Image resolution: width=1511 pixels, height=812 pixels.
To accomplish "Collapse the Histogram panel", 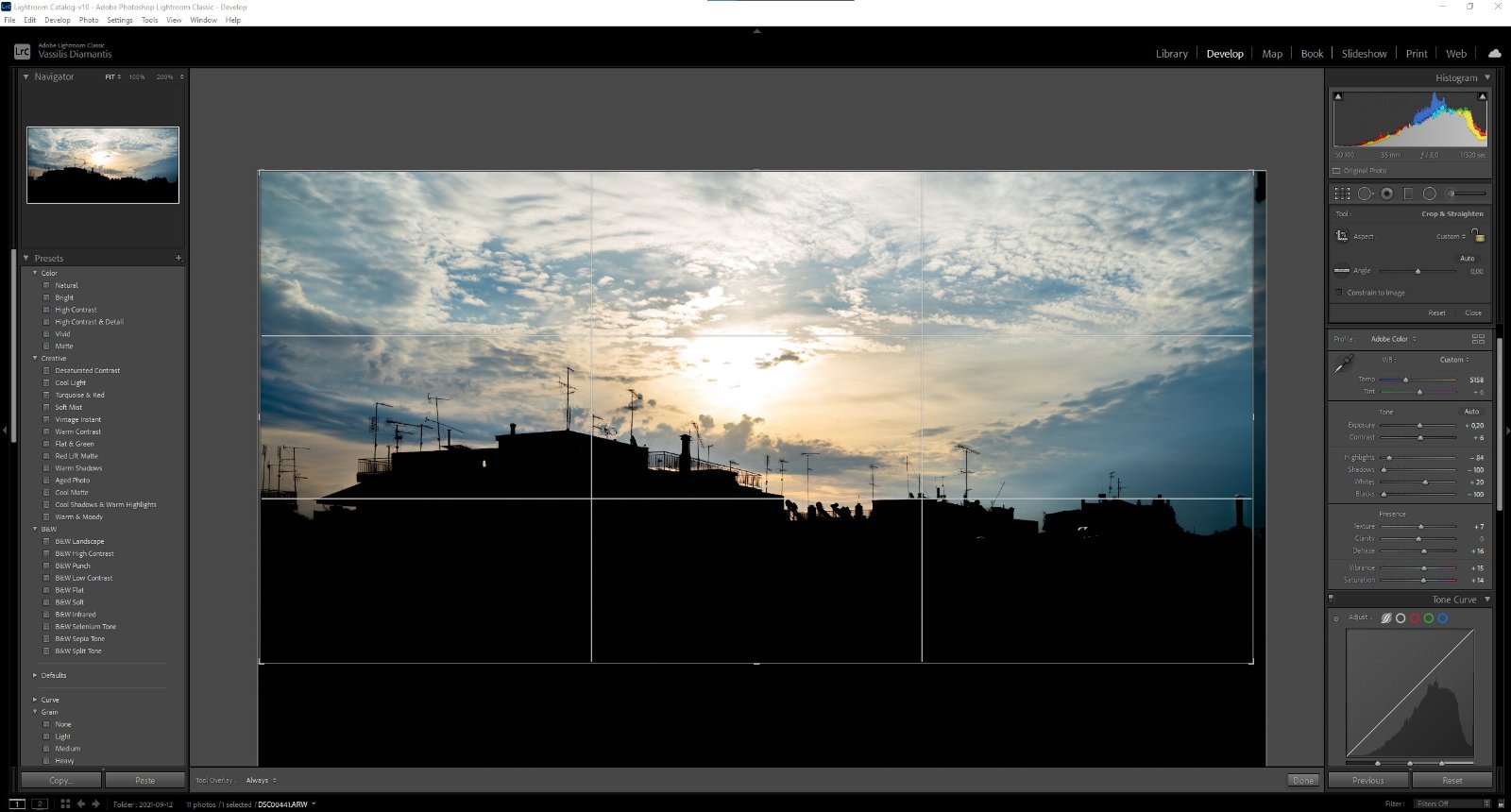I will pyautogui.click(x=1487, y=77).
